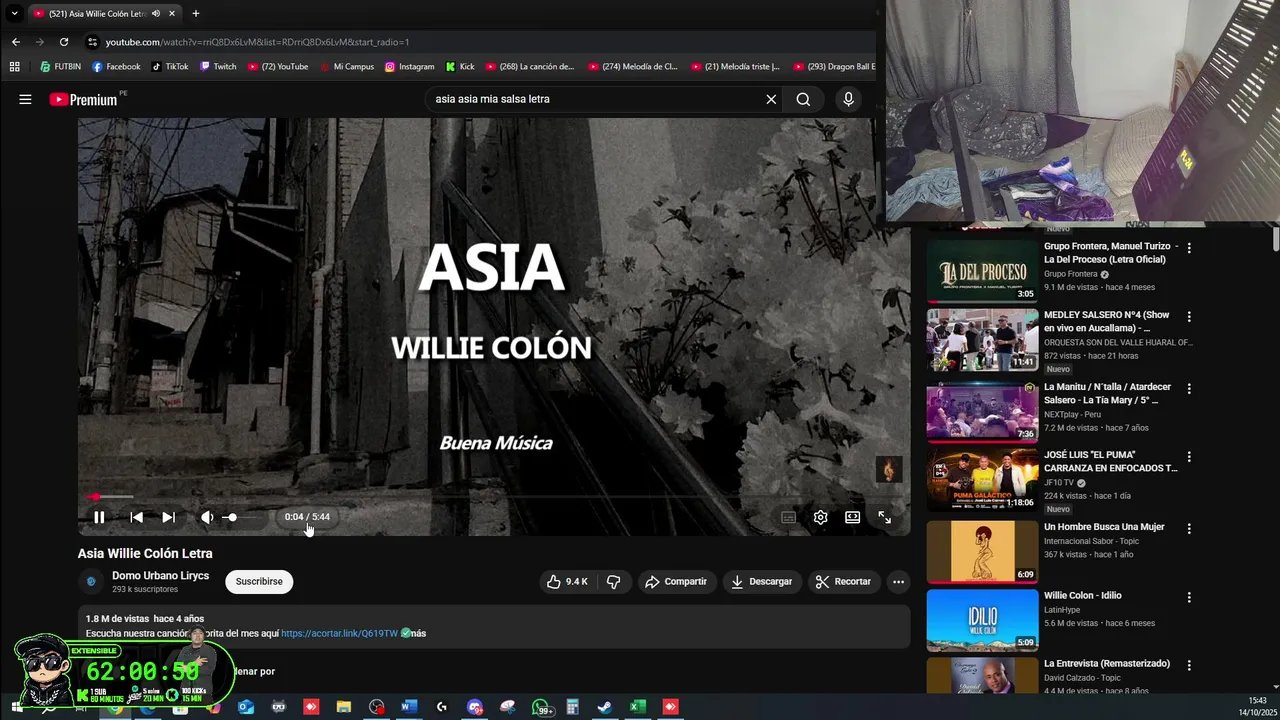The height and width of the screenshot is (720, 1280).
Task: Open WhatsApp from the taskbar
Action: (541, 707)
